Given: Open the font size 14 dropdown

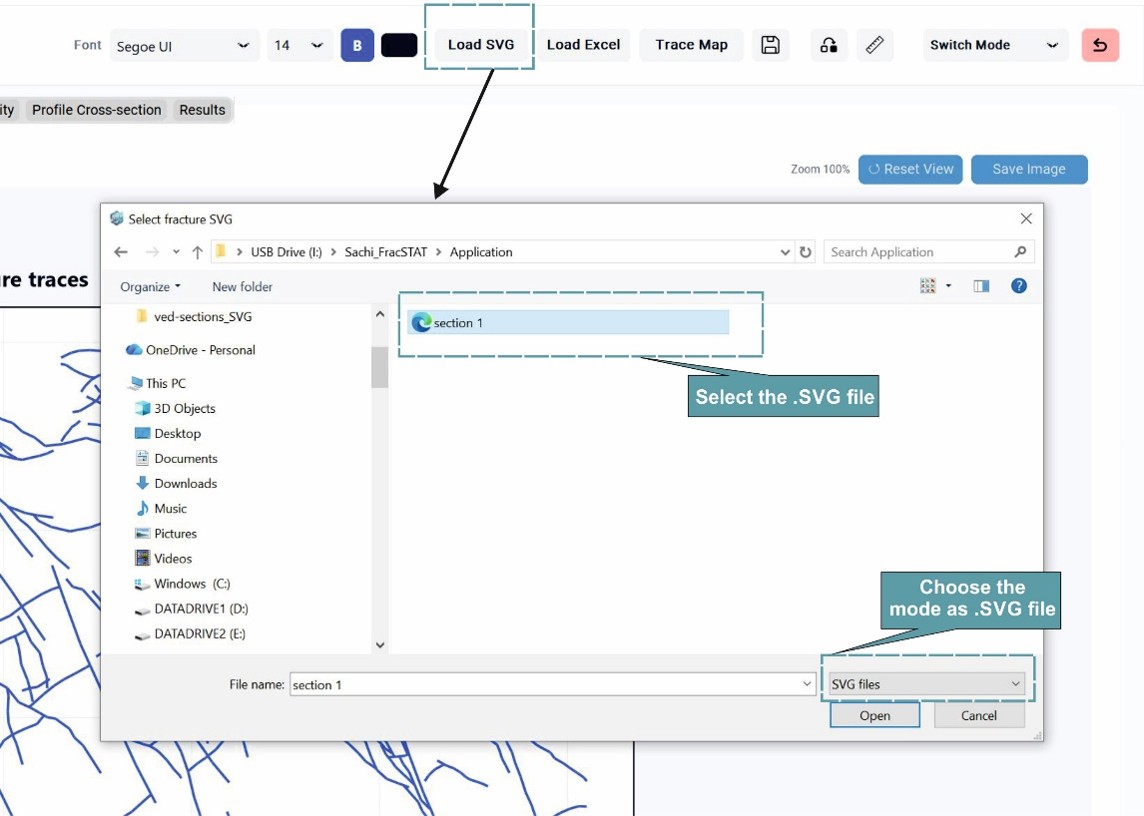Looking at the screenshot, I should coord(300,46).
